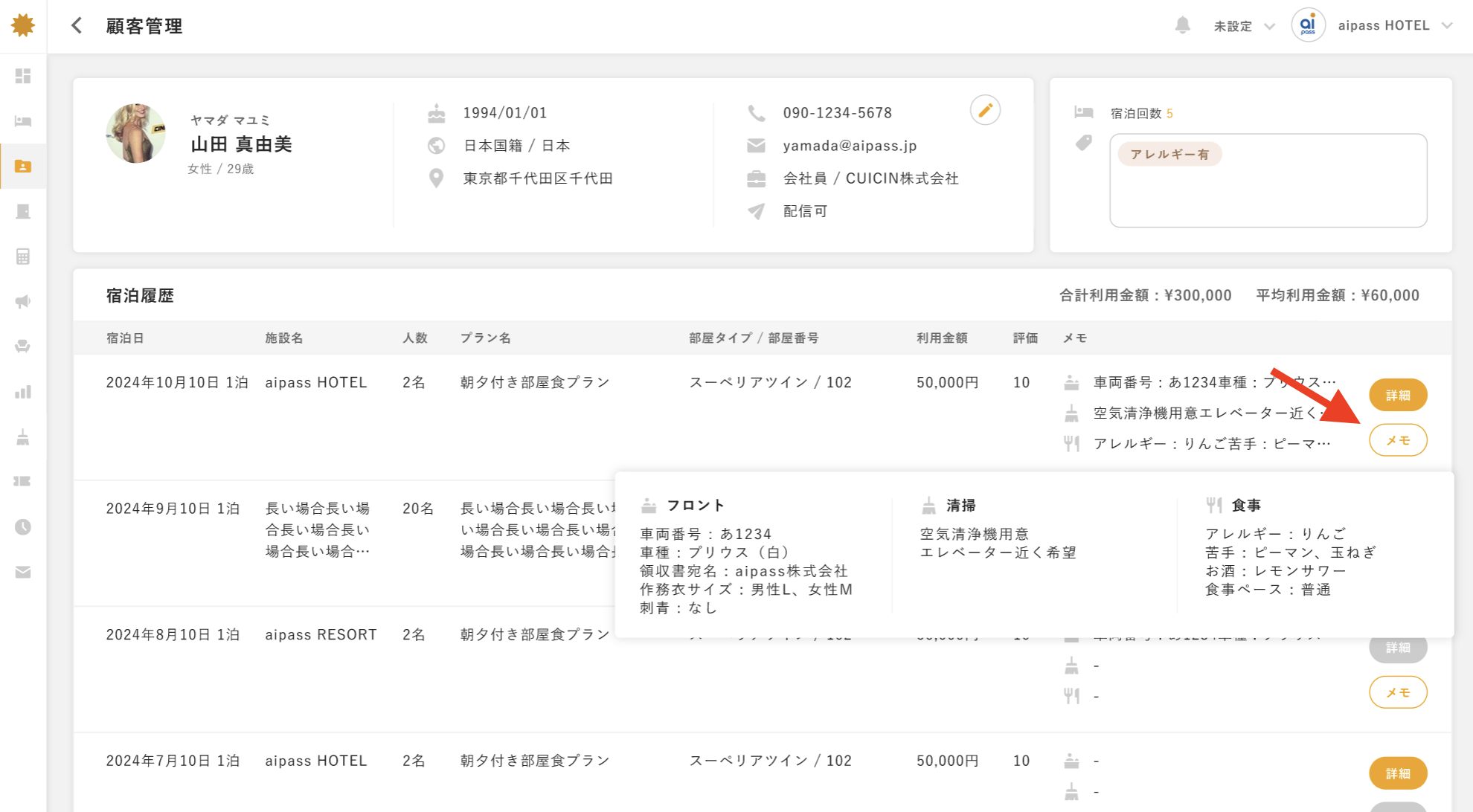
Task: Open the bar chart analytics sidebar icon
Action: 23,392
